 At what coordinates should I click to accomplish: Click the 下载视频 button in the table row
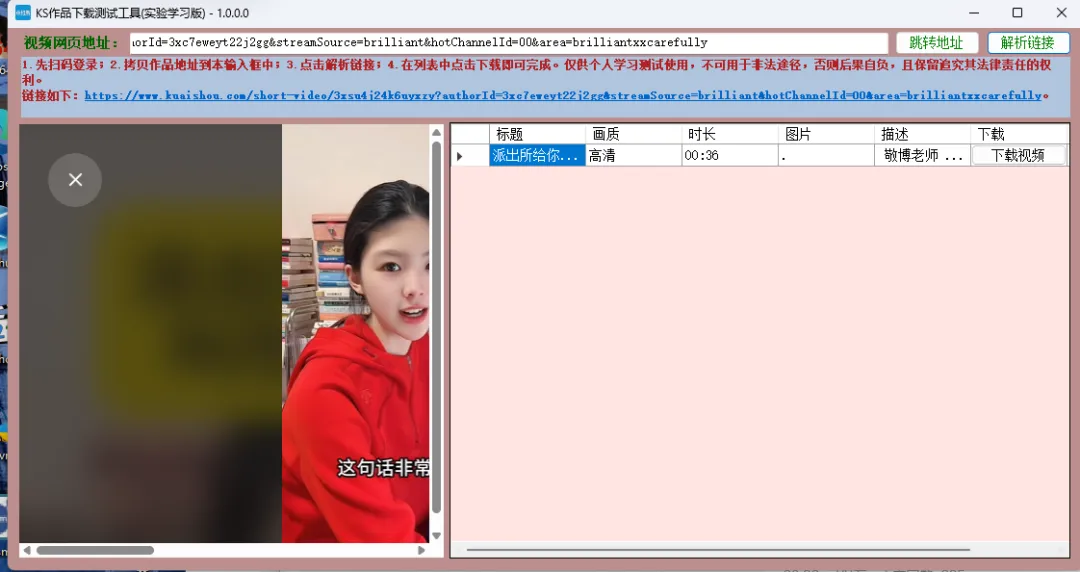click(x=1018, y=156)
